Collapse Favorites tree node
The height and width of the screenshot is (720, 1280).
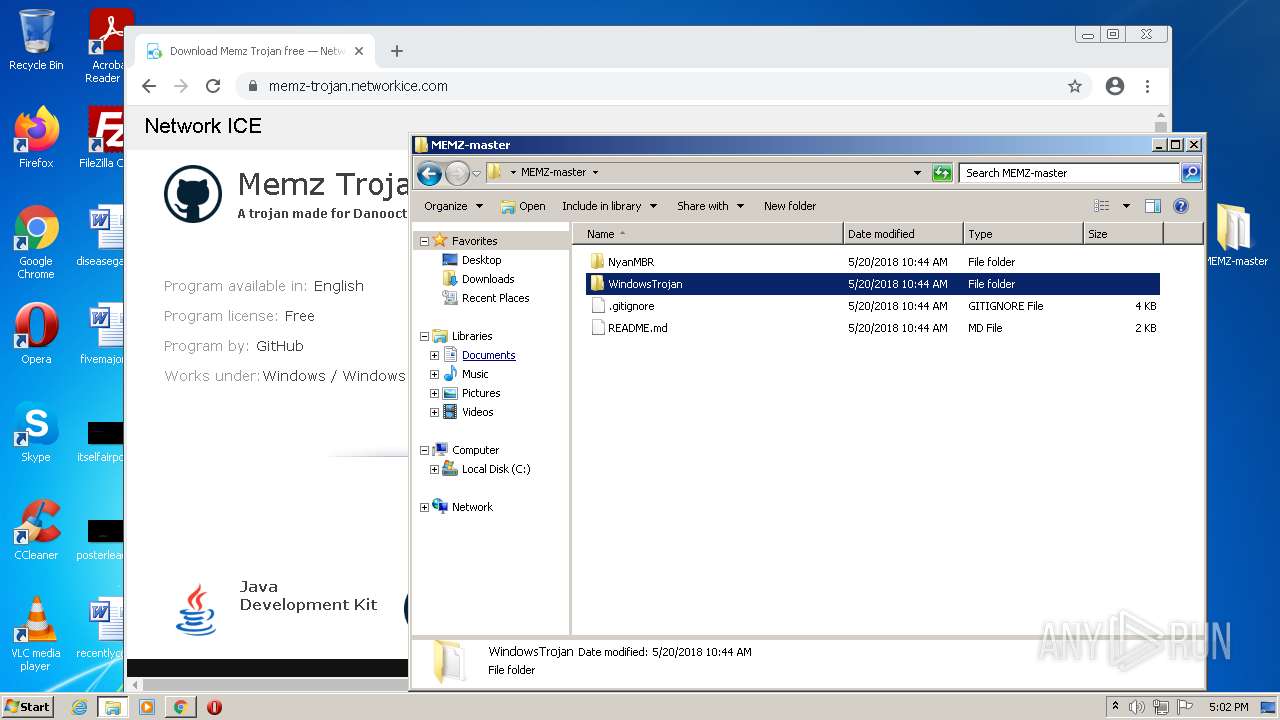(424, 241)
